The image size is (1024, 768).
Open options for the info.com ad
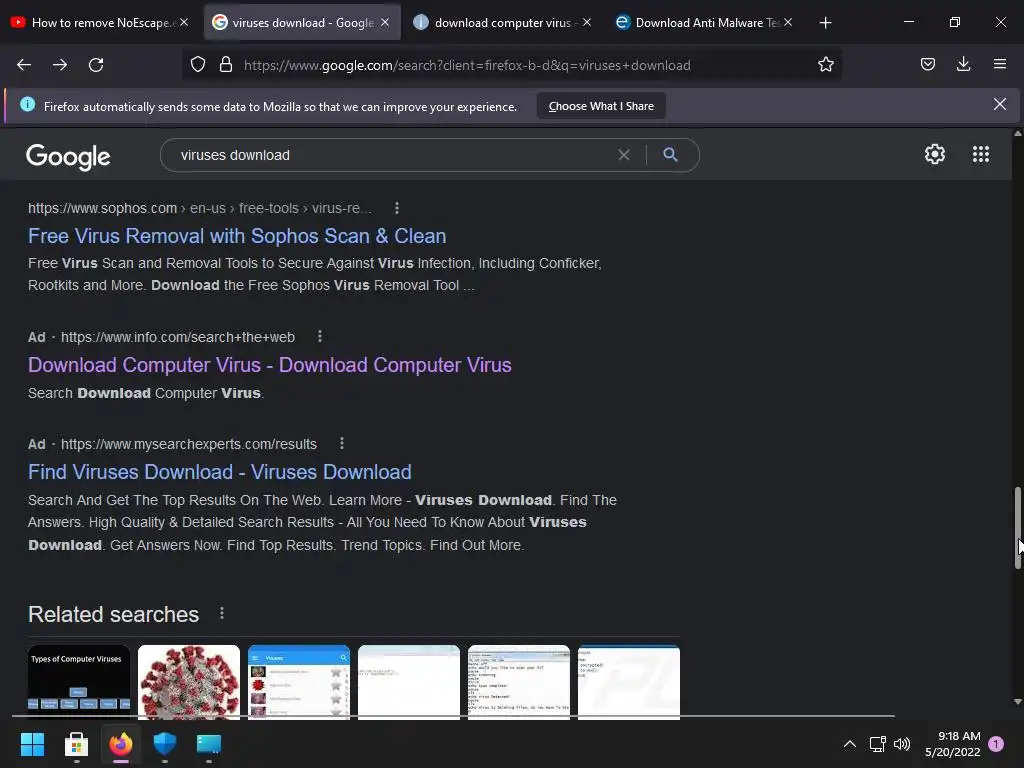coord(319,336)
